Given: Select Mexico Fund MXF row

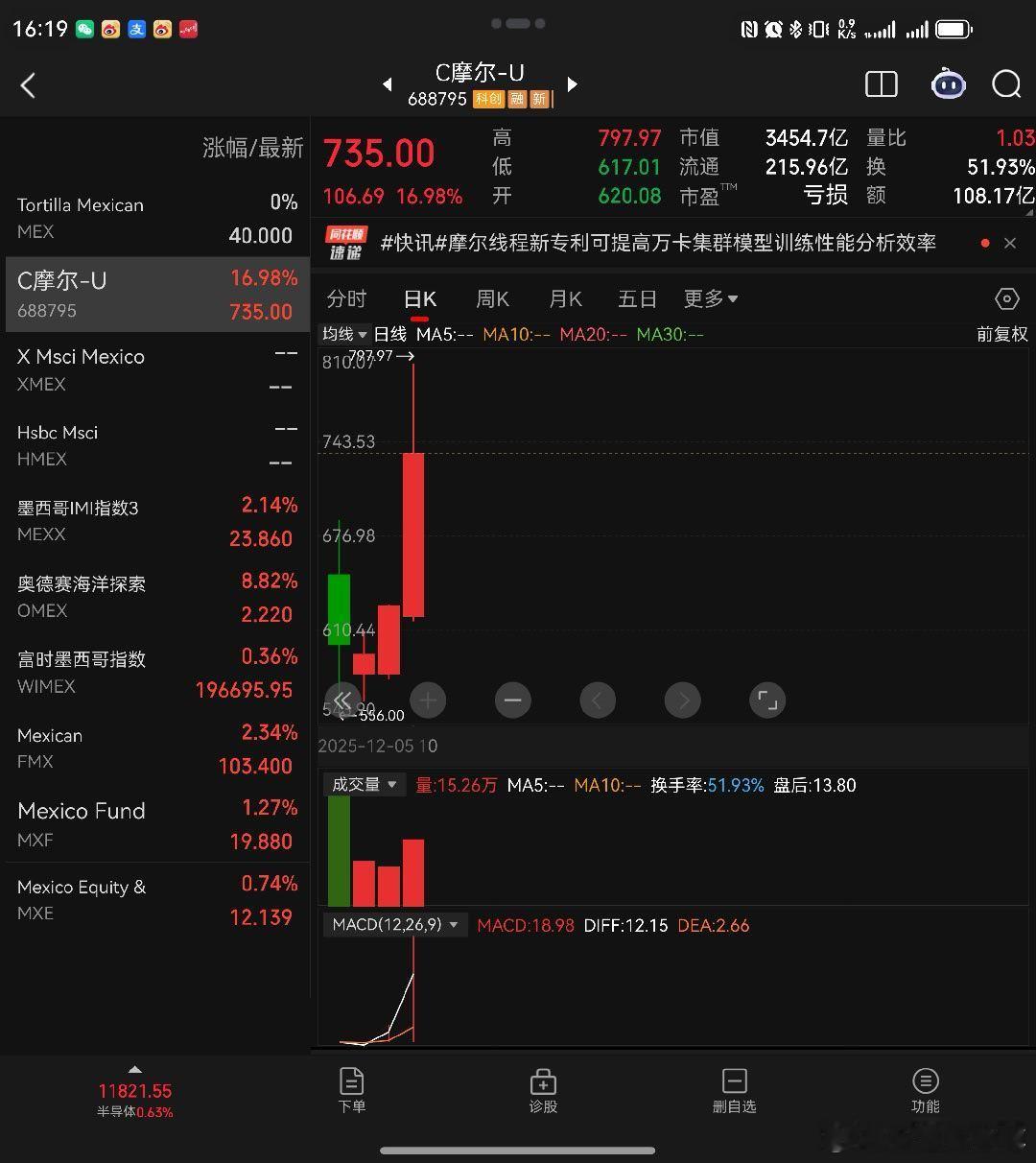Looking at the screenshot, I should (x=157, y=824).
